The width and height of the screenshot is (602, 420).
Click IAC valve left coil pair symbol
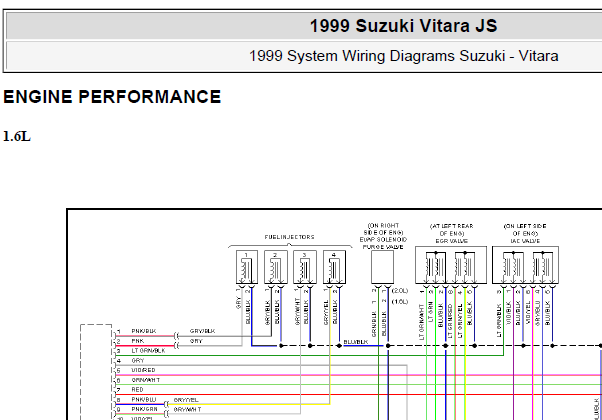513,267
